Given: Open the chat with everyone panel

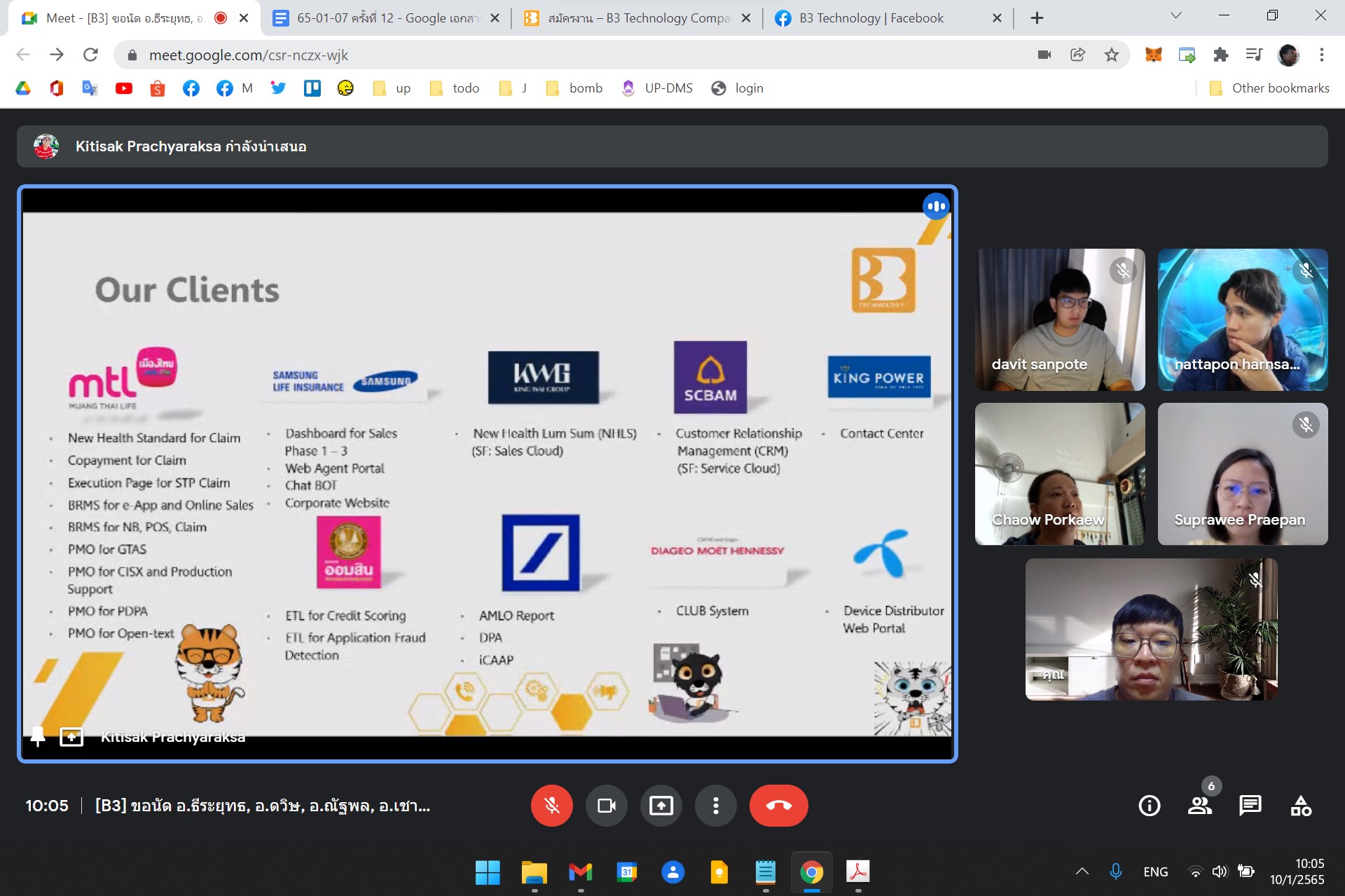Looking at the screenshot, I should pos(1250,806).
